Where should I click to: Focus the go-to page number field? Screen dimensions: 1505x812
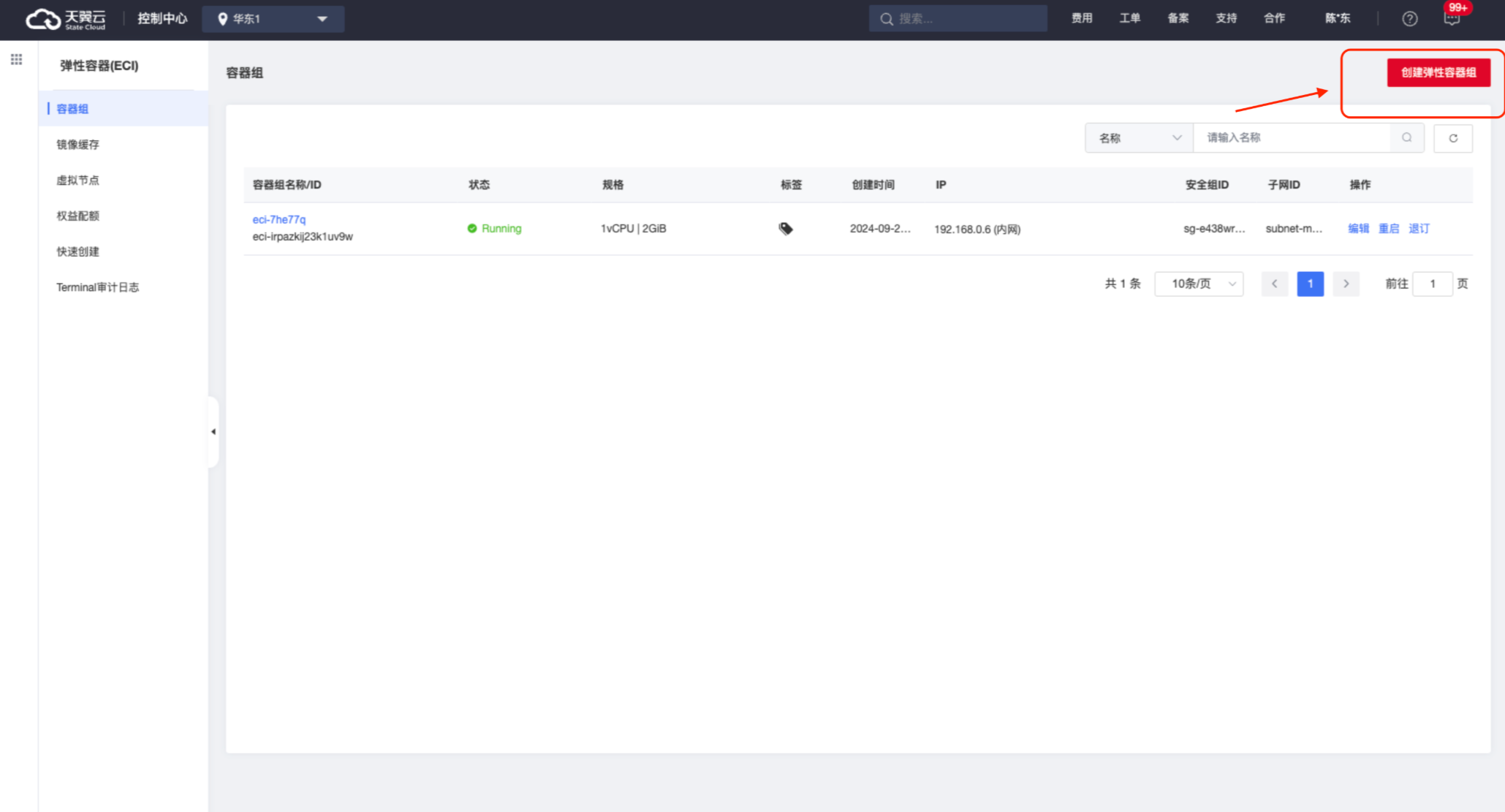[x=1432, y=284]
